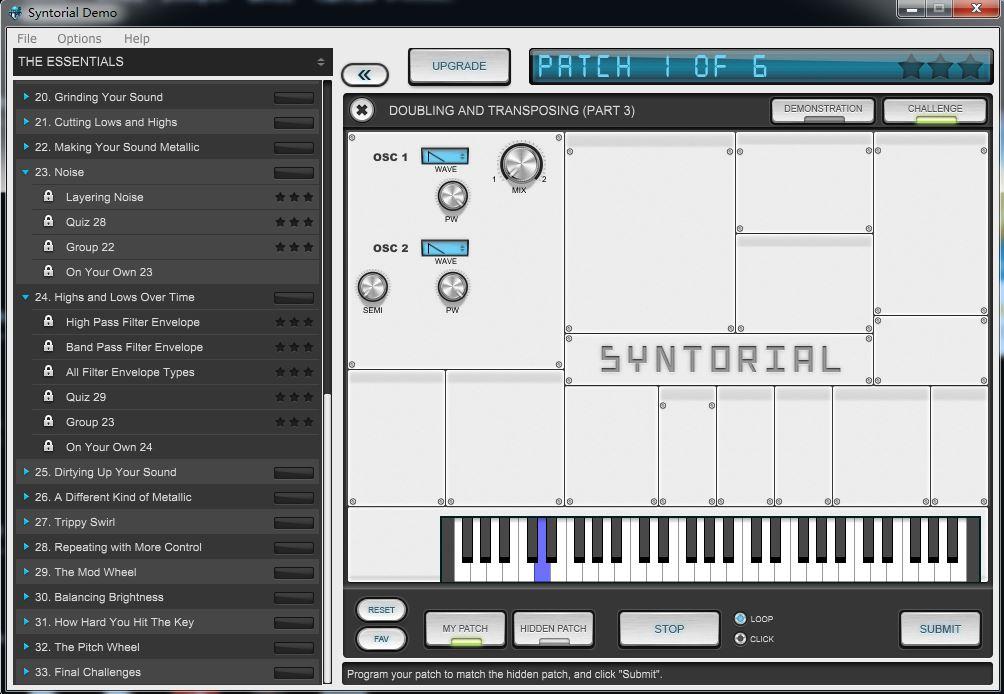Image resolution: width=1004 pixels, height=694 pixels.
Task: Click the star rating for All Filter Envelope Types
Action: pos(294,372)
